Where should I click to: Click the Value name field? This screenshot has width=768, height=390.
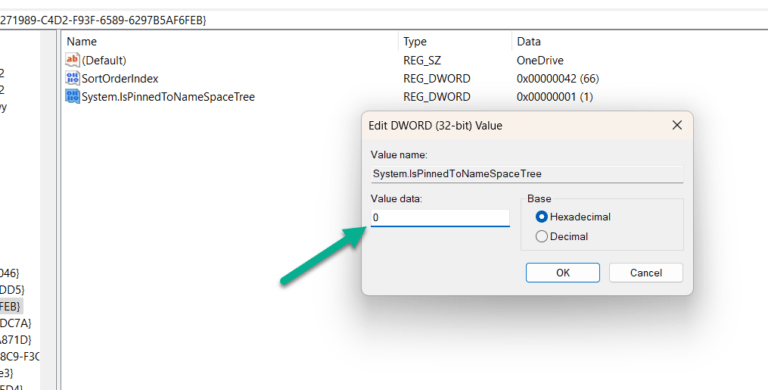(x=527, y=174)
